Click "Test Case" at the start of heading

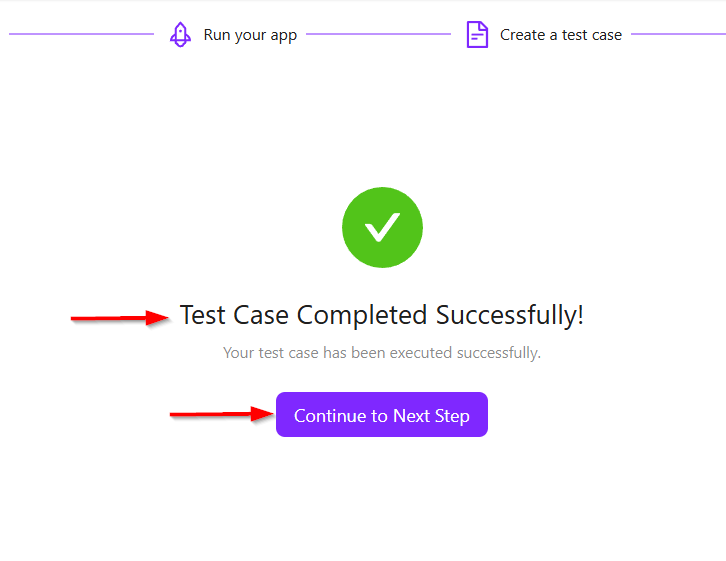click(x=235, y=316)
